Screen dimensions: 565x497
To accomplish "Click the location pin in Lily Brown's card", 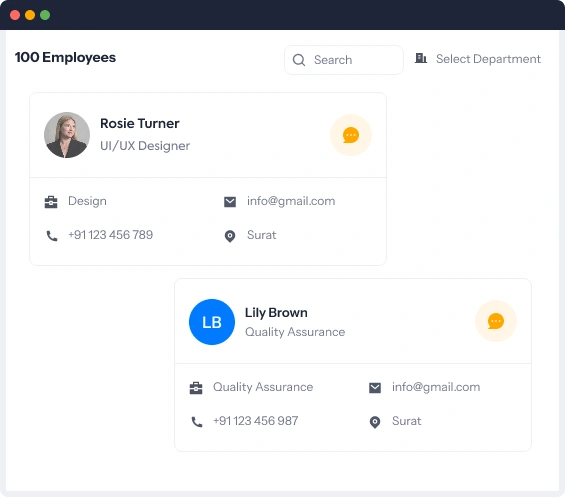I will coord(375,422).
